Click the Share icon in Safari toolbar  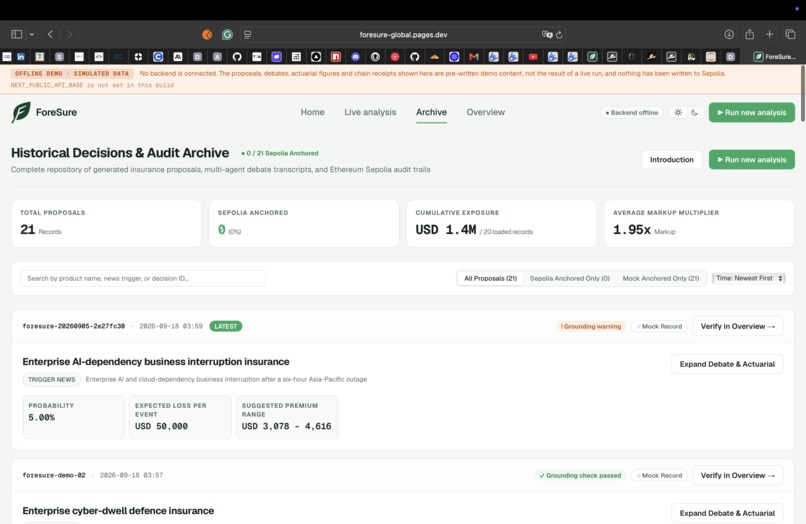point(749,34)
